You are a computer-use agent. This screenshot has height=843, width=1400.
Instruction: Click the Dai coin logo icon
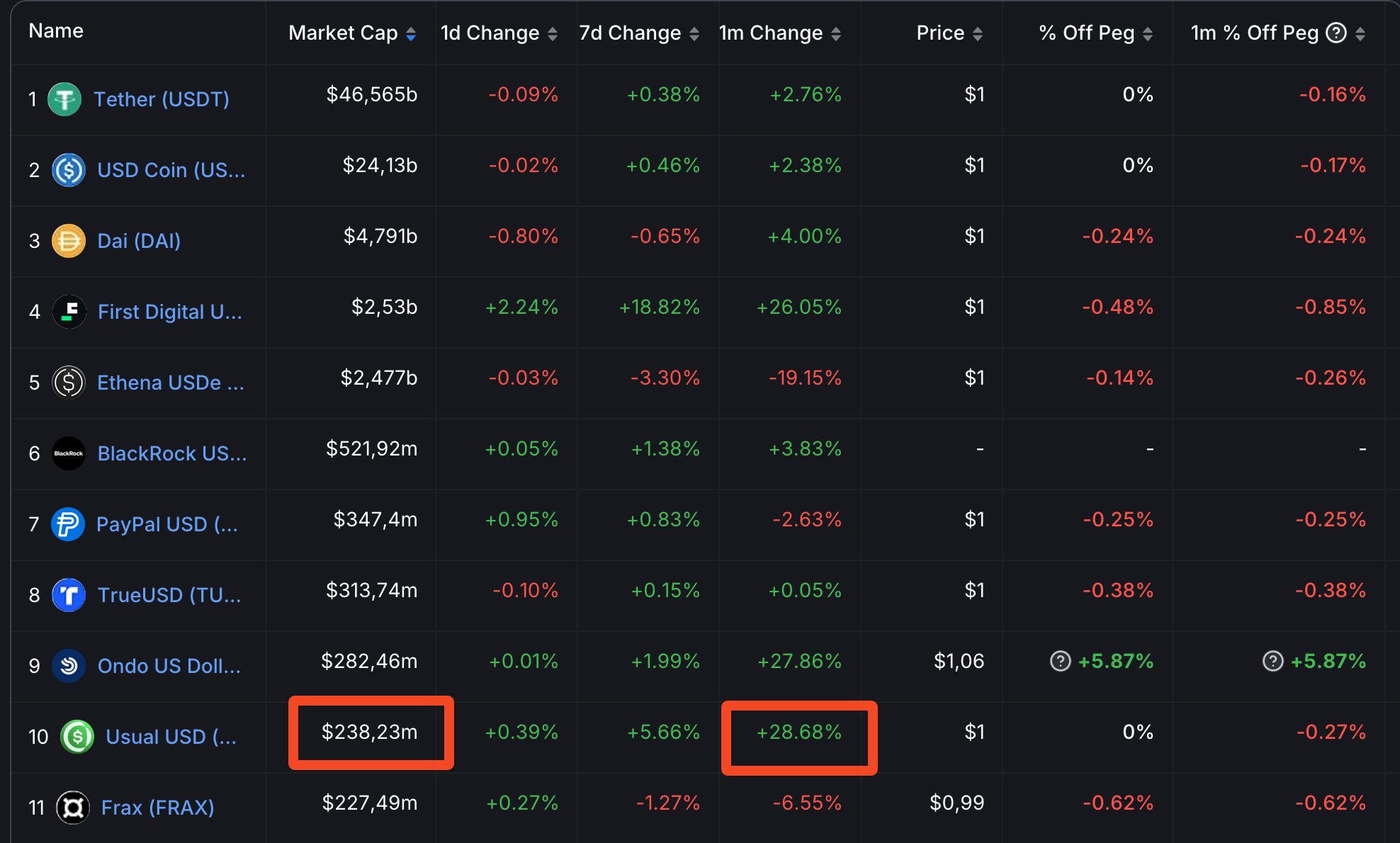point(69,241)
